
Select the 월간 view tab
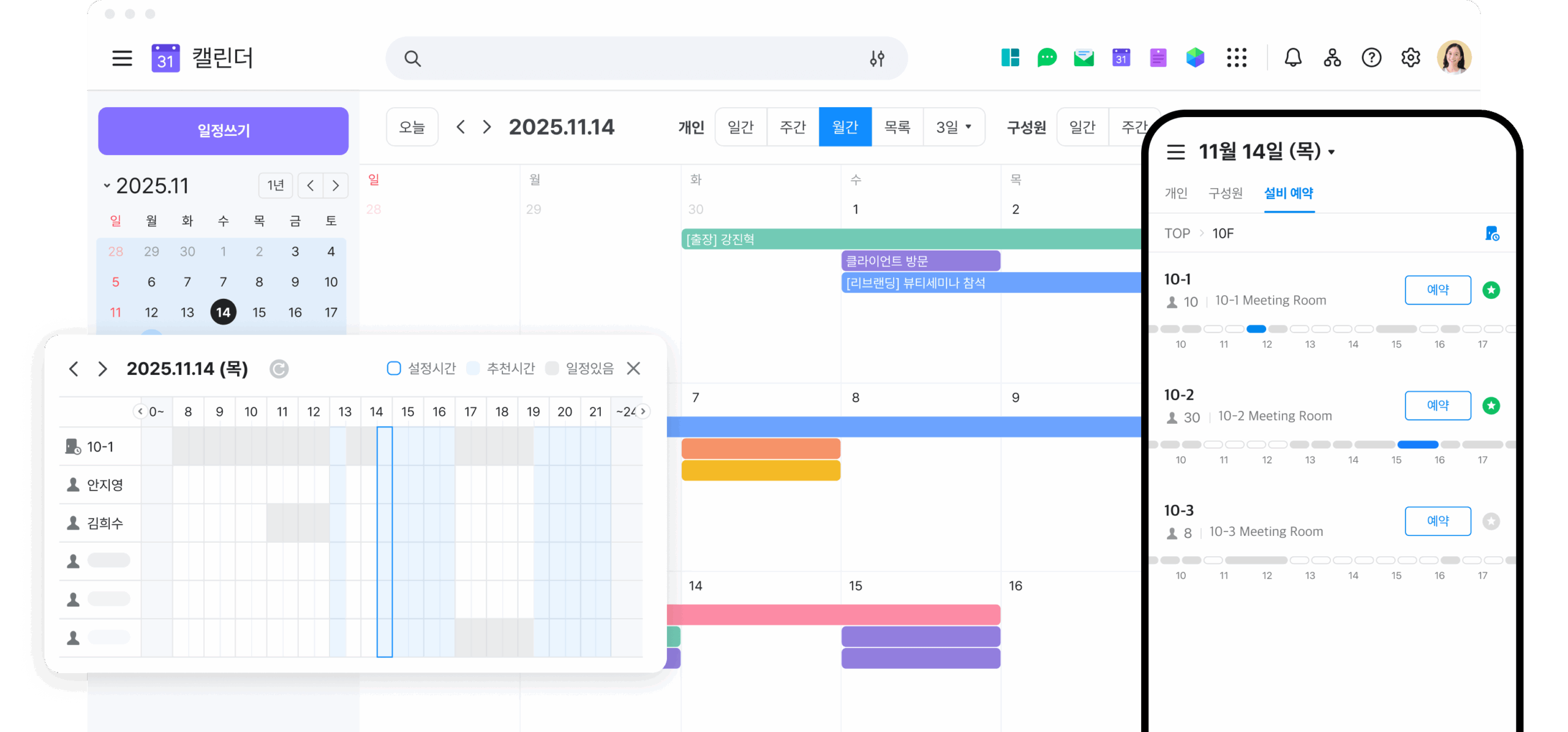(x=845, y=127)
